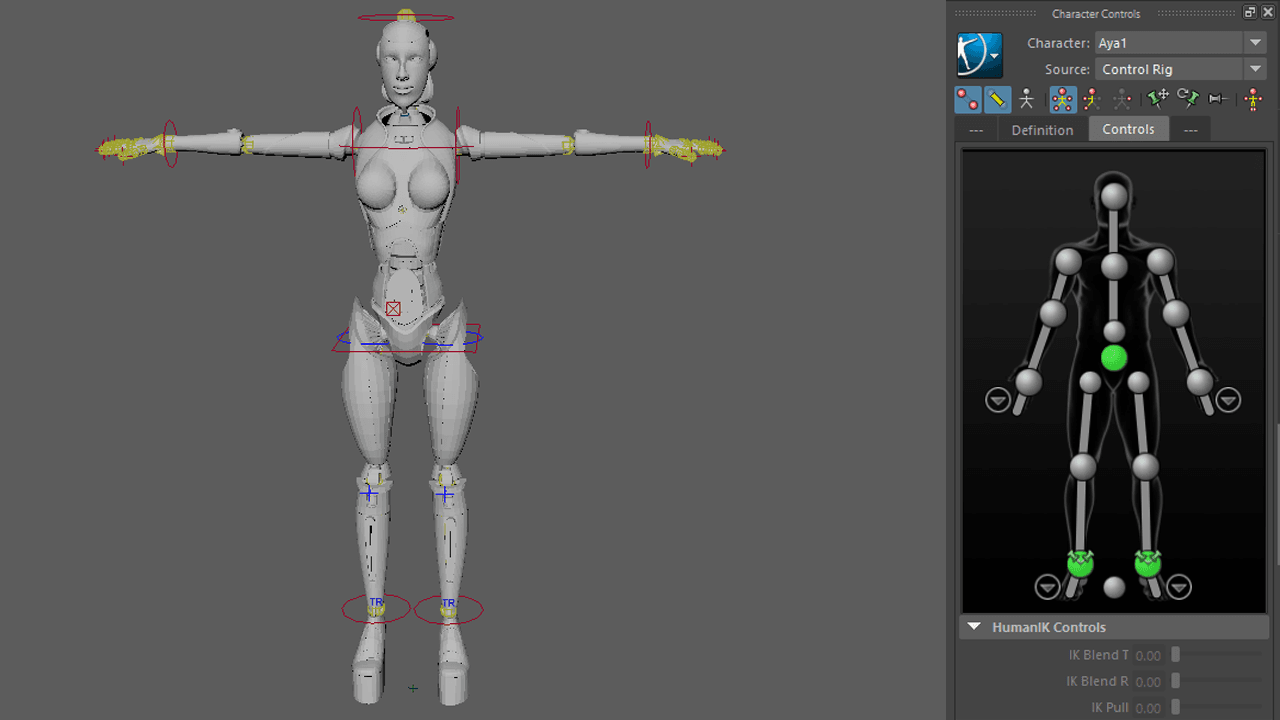Toggle the rotate pin icon
The height and width of the screenshot is (720, 1280).
pyautogui.click(x=1188, y=99)
